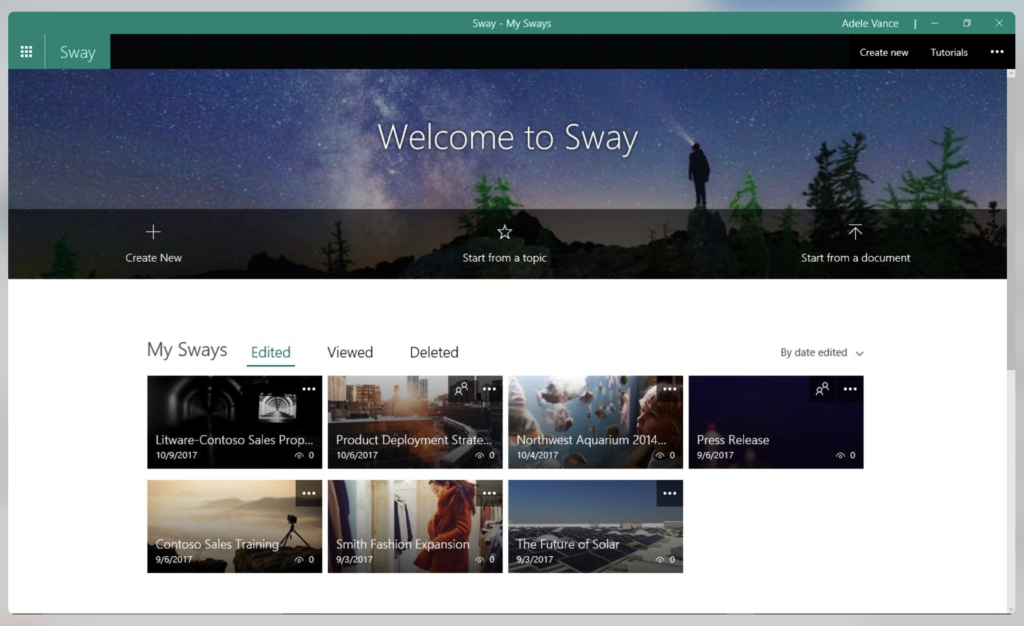The height and width of the screenshot is (626, 1024).
Task: Open options menu on Contoso Sales Training card
Action: pos(309,493)
